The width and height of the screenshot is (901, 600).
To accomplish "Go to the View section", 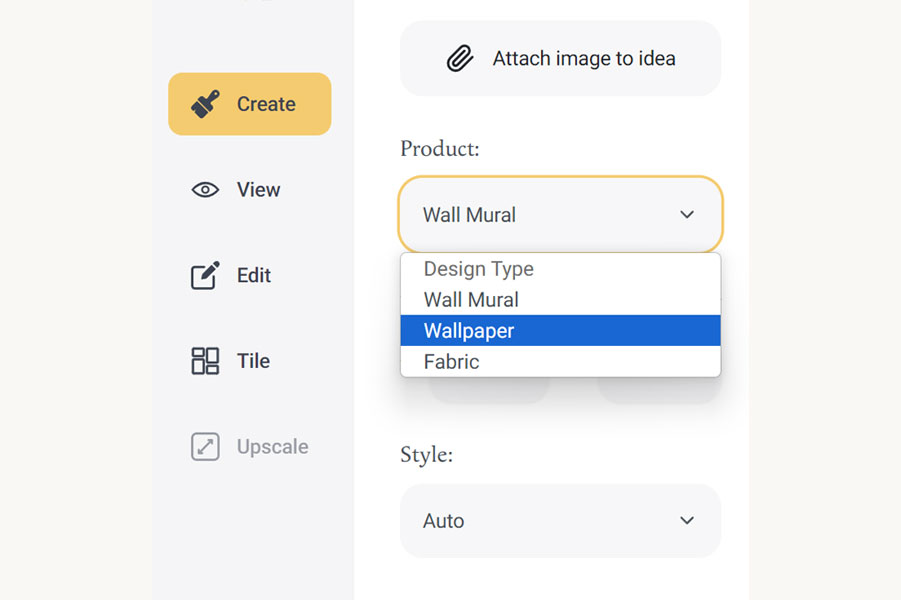I will click(250, 190).
